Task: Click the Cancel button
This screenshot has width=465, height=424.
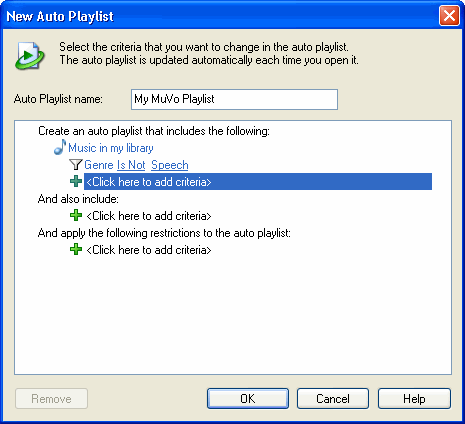Action: click(333, 398)
